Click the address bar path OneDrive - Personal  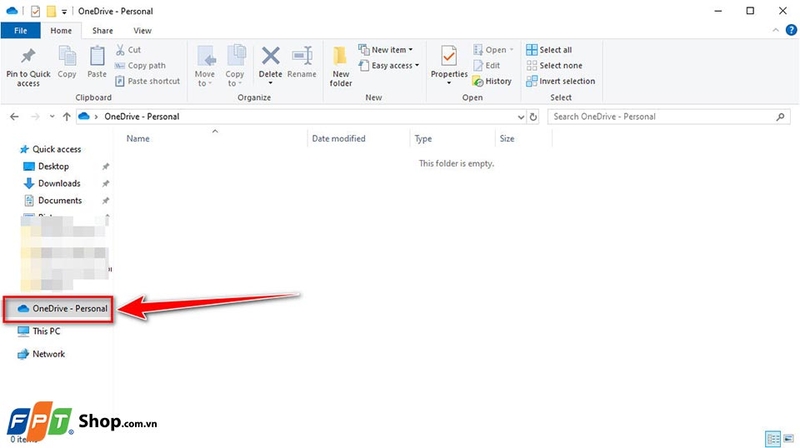pos(142,116)
